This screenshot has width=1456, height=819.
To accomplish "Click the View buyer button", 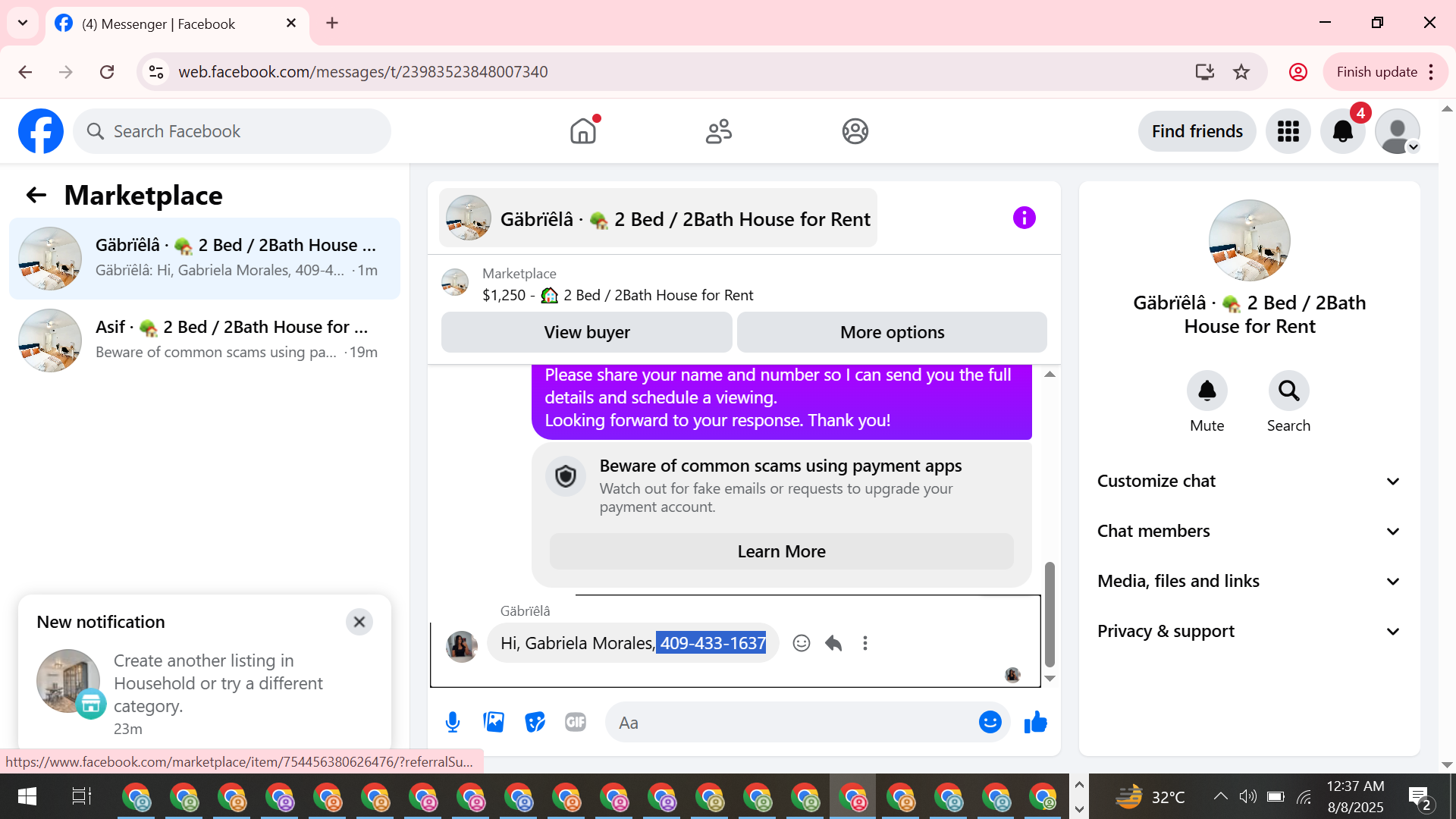I will [x=586, y=332].
